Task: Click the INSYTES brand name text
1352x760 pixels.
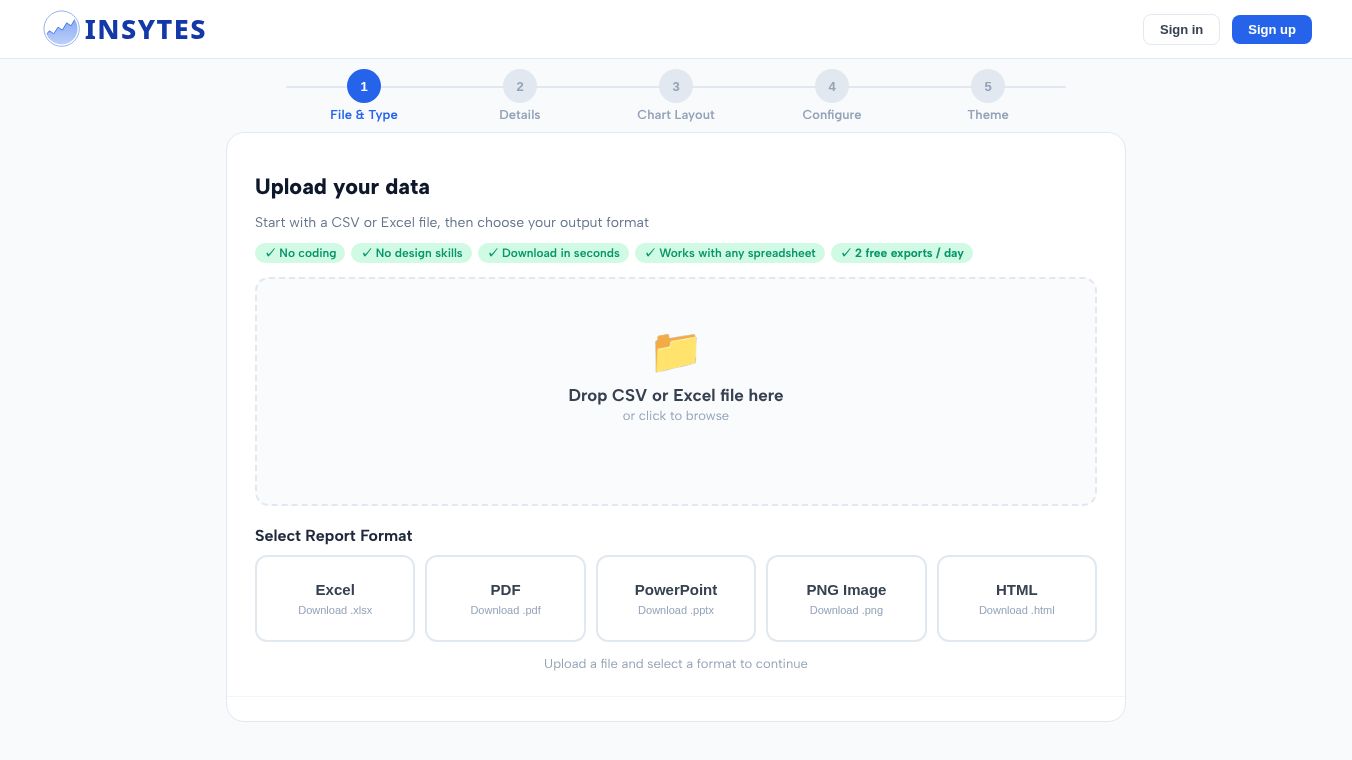Action: (x=145, y=30)
